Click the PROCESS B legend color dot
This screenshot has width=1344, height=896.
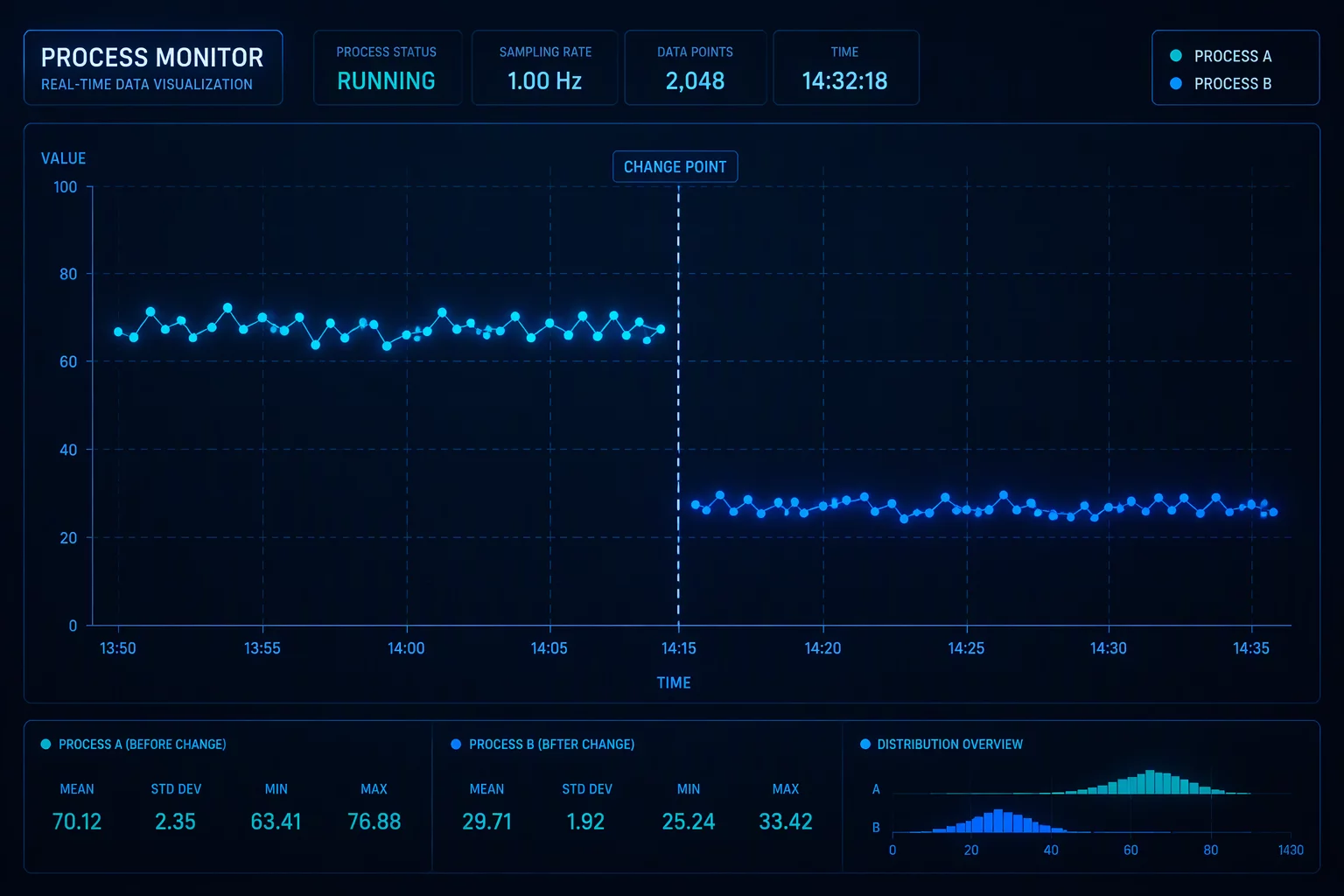click(1176, 84)
